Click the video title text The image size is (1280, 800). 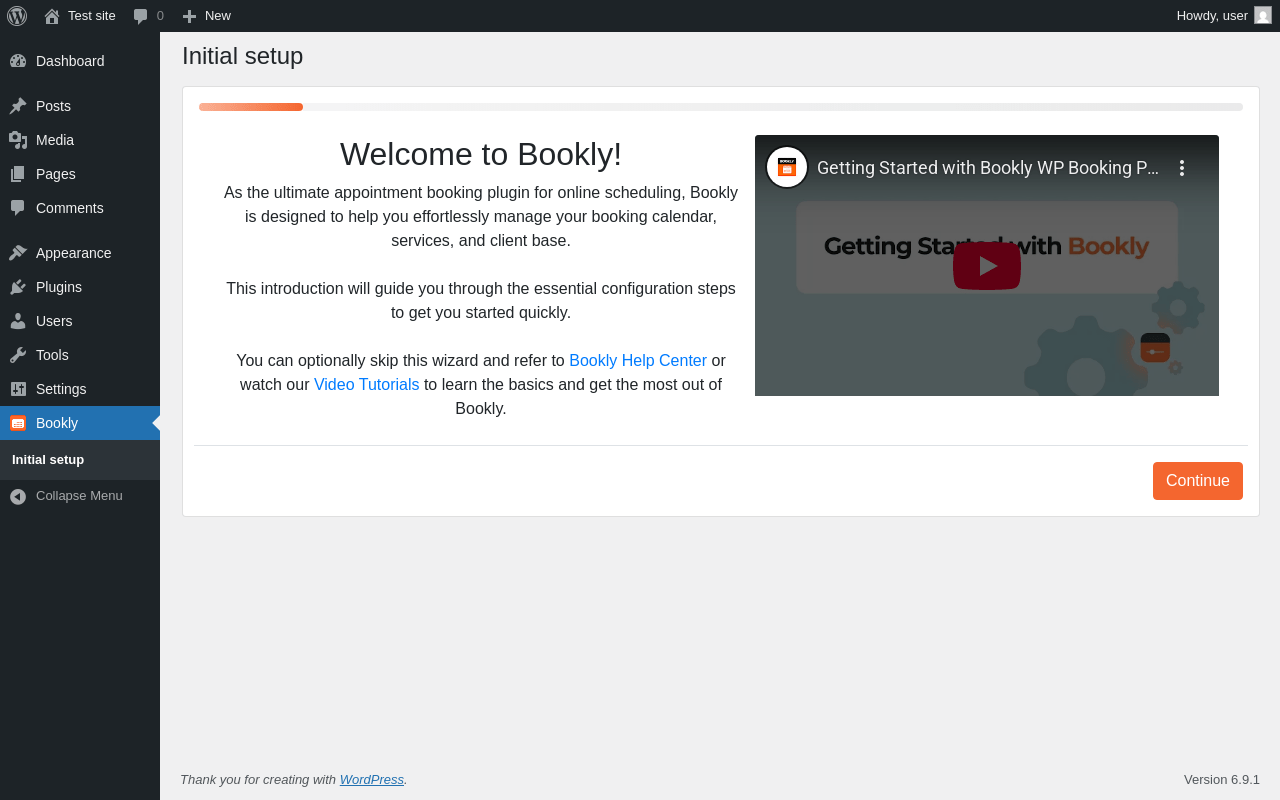point(988,168)
